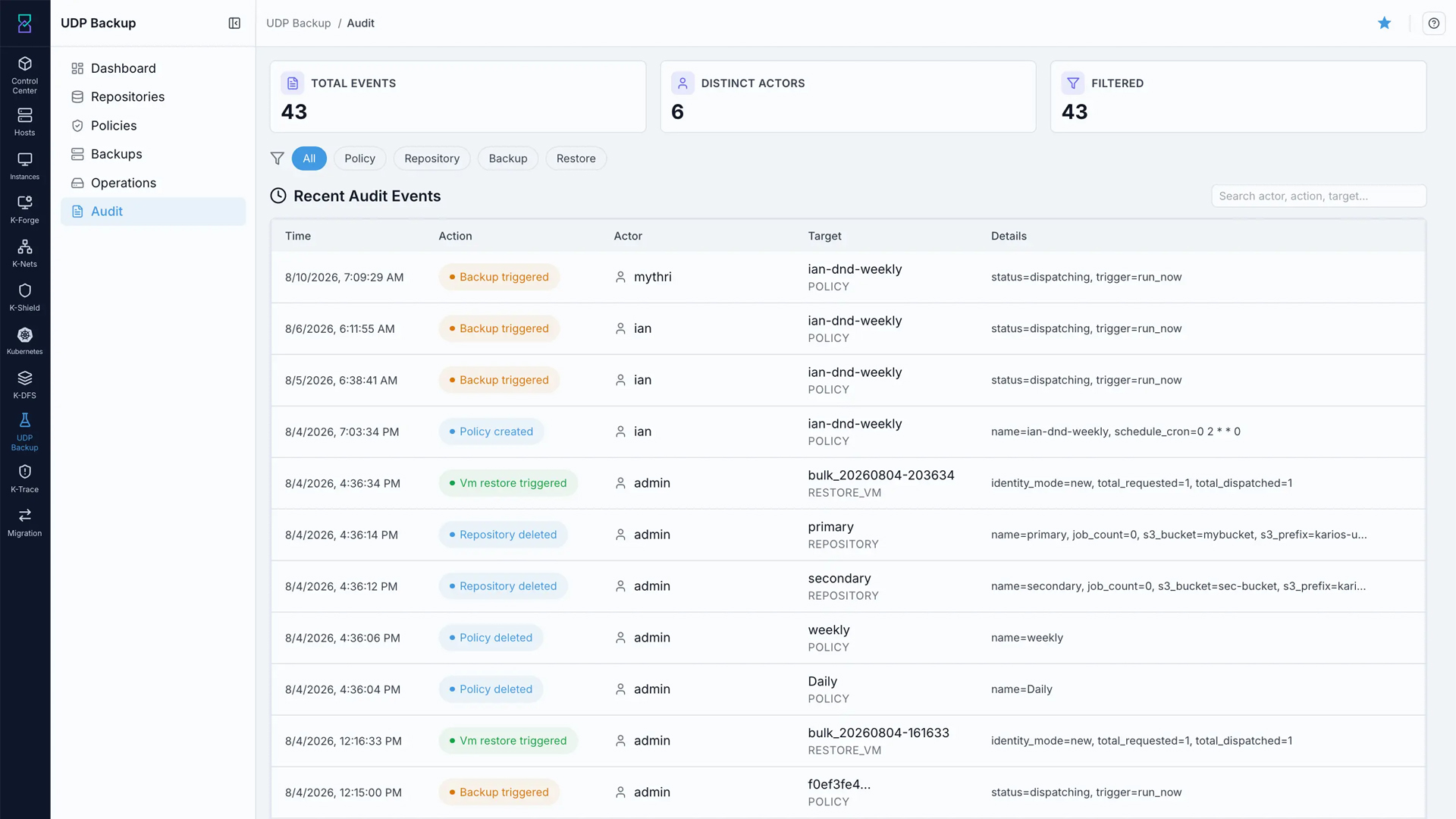Collapse the UDP Backup sidebar panel
This screenshot has width=1456, height=819.
234,24
